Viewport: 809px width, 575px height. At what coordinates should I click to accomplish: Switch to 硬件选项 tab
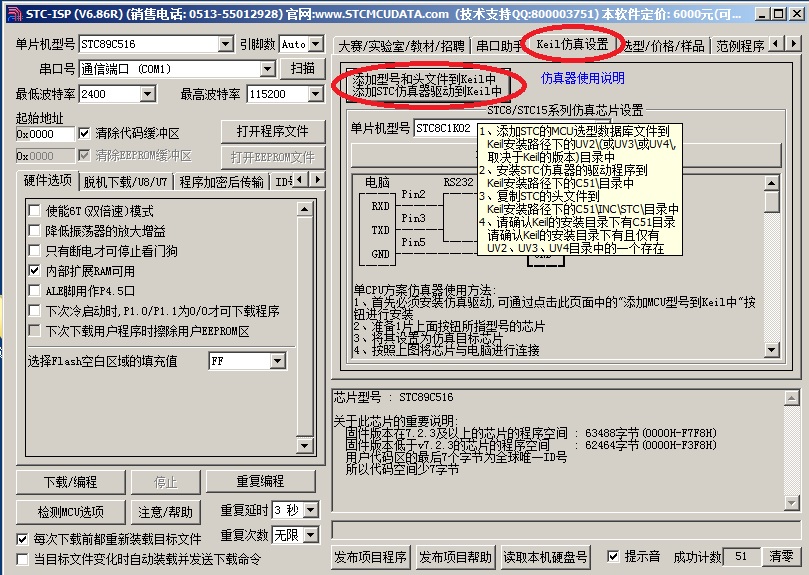click(47, 181)
